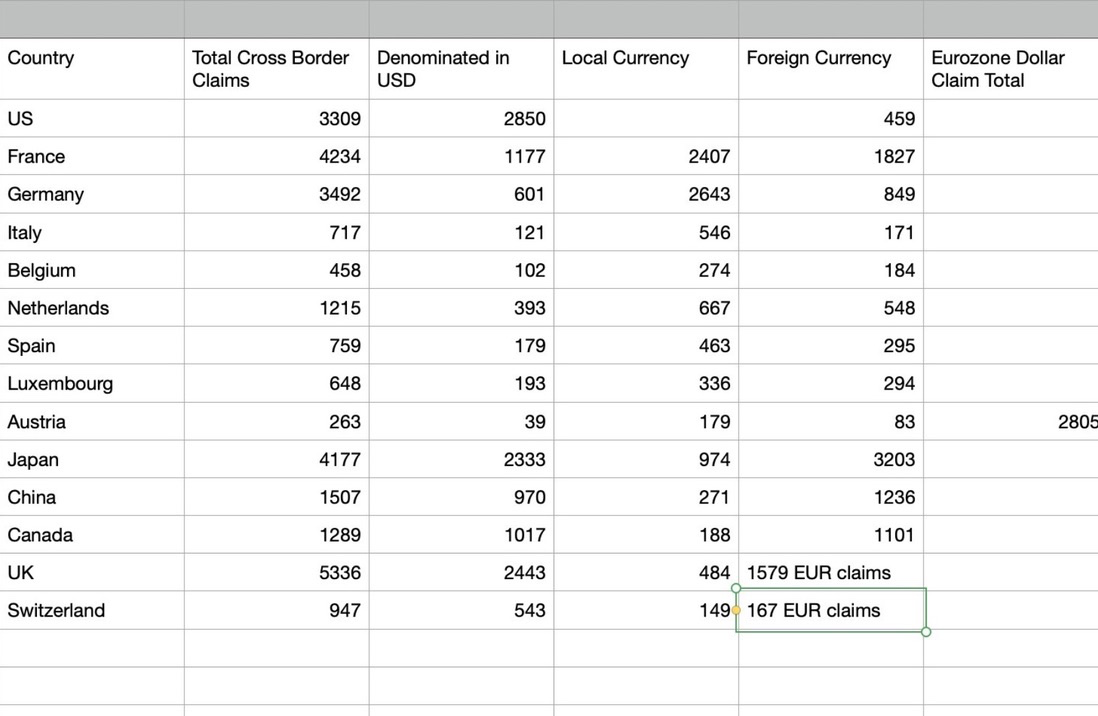
Task: Click the yellow fill handle on selected cell
Action: tap(736, 610)
